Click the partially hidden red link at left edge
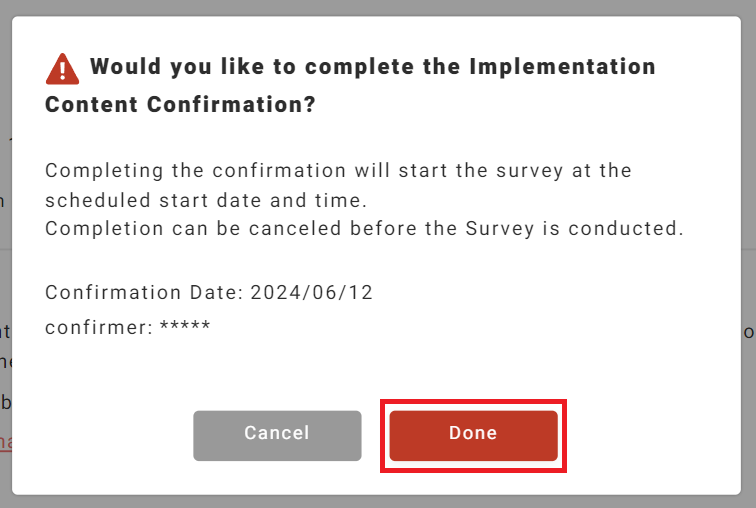Viewport: 756px width, 508px height. (5, 441)
